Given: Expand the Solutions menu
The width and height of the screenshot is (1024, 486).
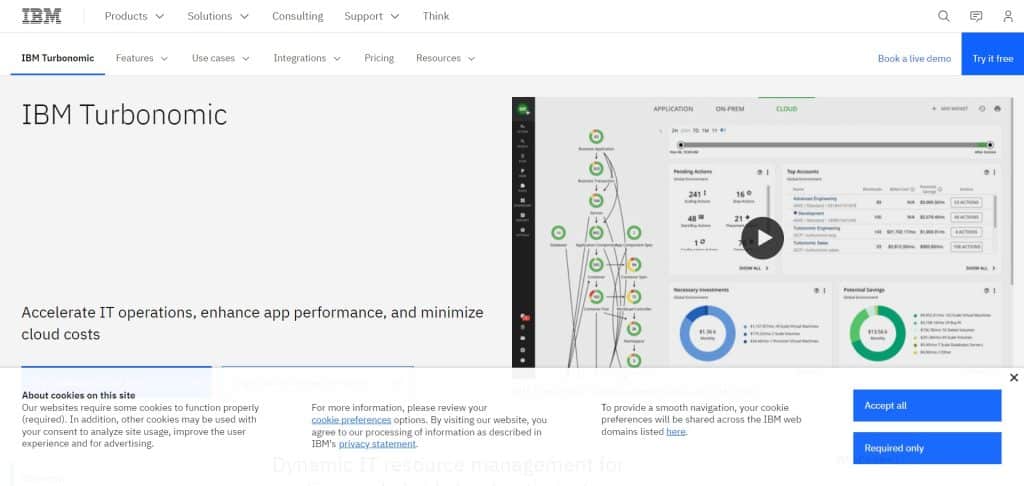Looking at the screenshot, I should tap(218, 16).
